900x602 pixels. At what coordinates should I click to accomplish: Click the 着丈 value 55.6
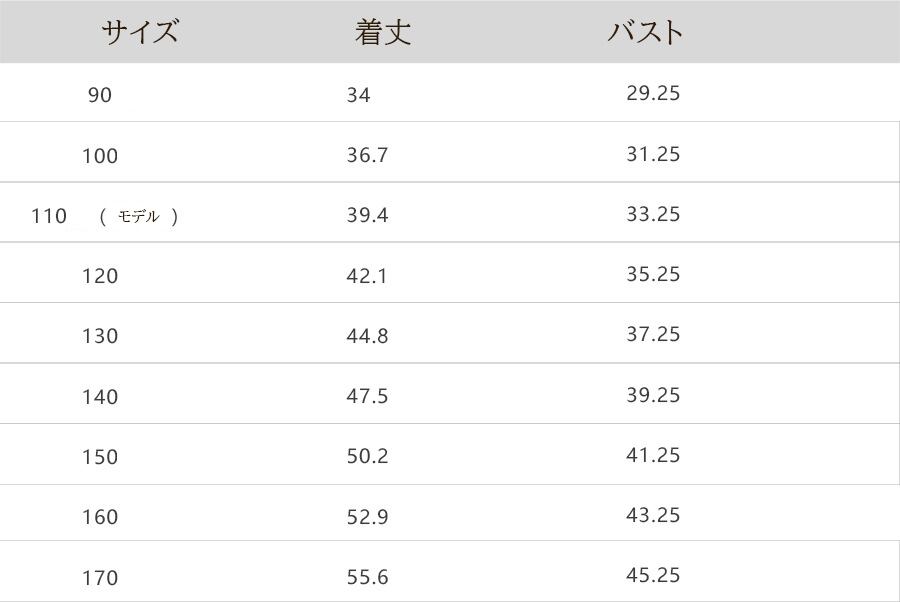367,578
